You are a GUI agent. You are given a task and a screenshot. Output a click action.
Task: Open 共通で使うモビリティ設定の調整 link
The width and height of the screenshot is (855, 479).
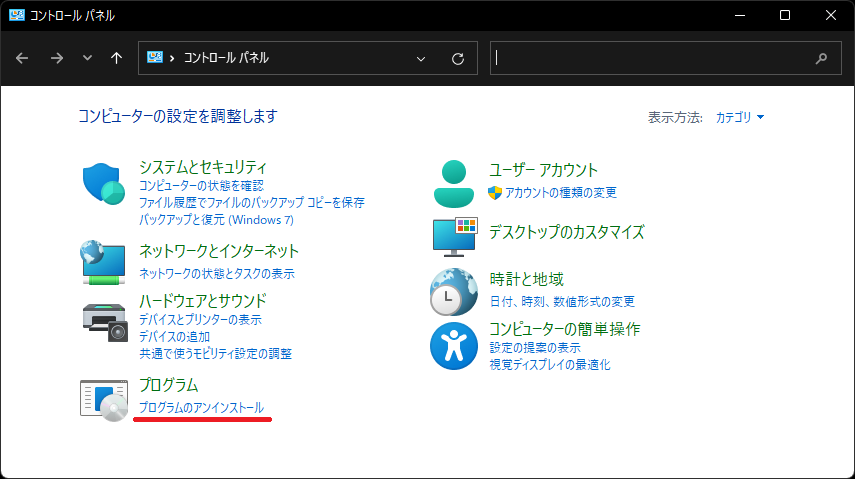click(x=215, y=354)
